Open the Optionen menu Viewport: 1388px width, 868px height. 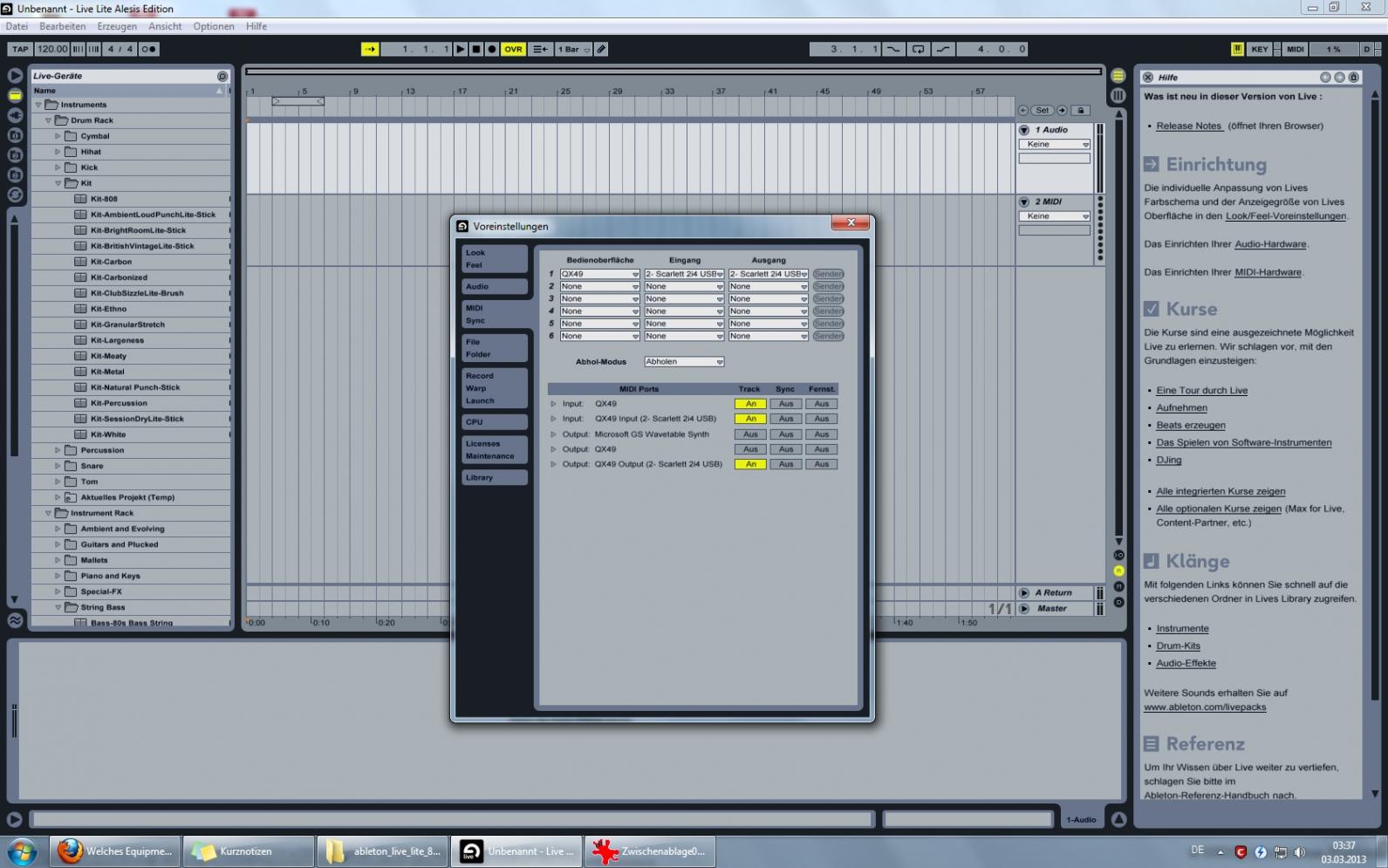(214, 26)
